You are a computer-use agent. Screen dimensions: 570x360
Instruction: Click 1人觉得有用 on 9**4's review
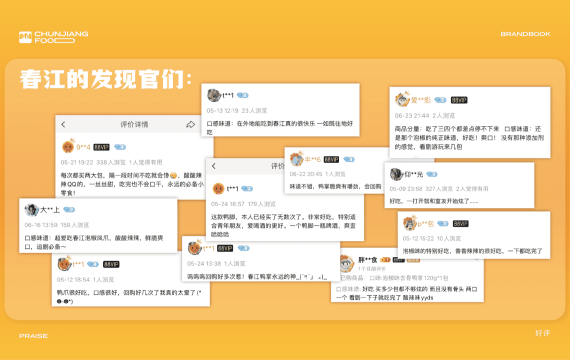click(145, 162)
